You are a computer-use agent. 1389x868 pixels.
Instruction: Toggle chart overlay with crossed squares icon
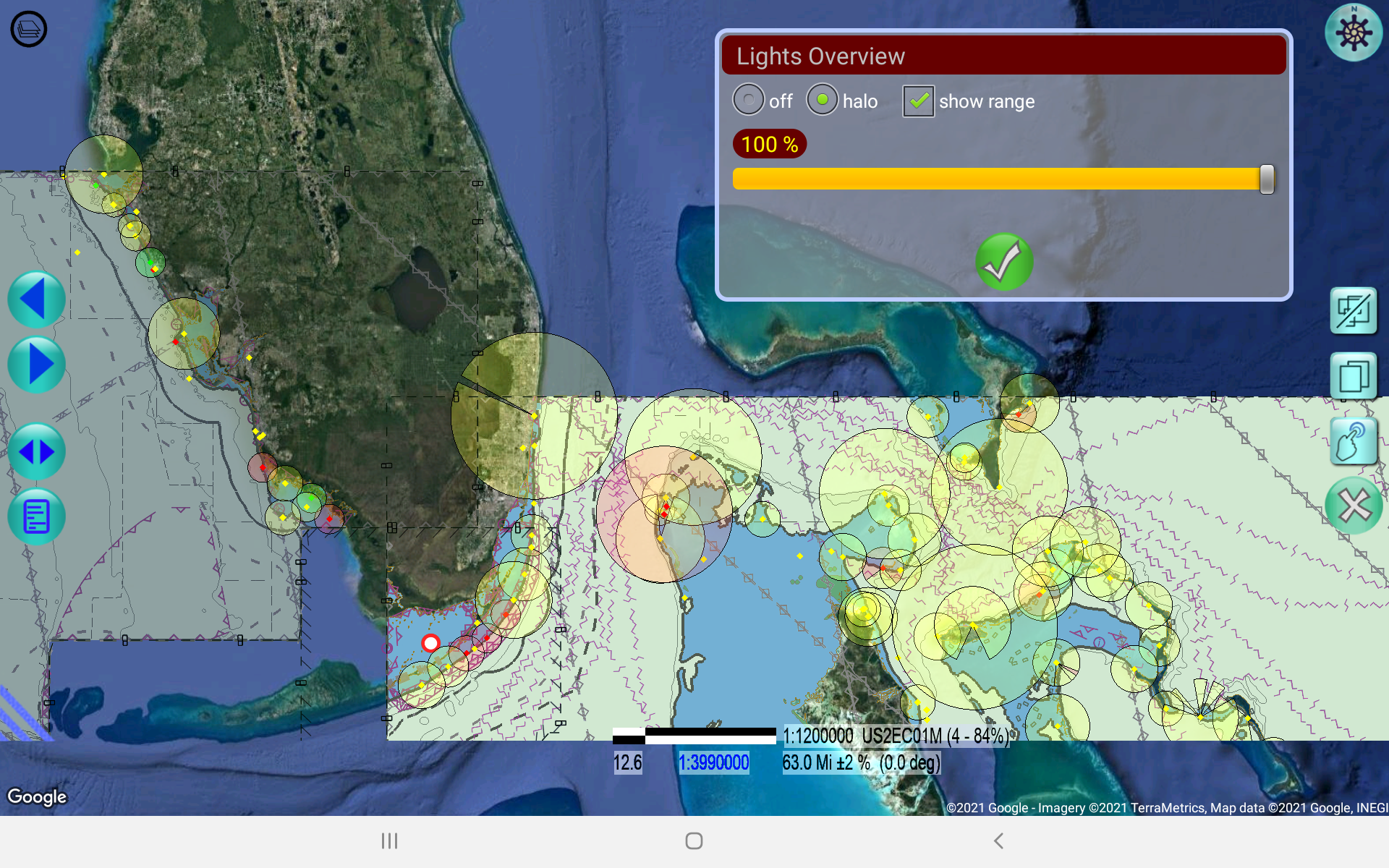pyautogui.click(x=1354, y=311)
